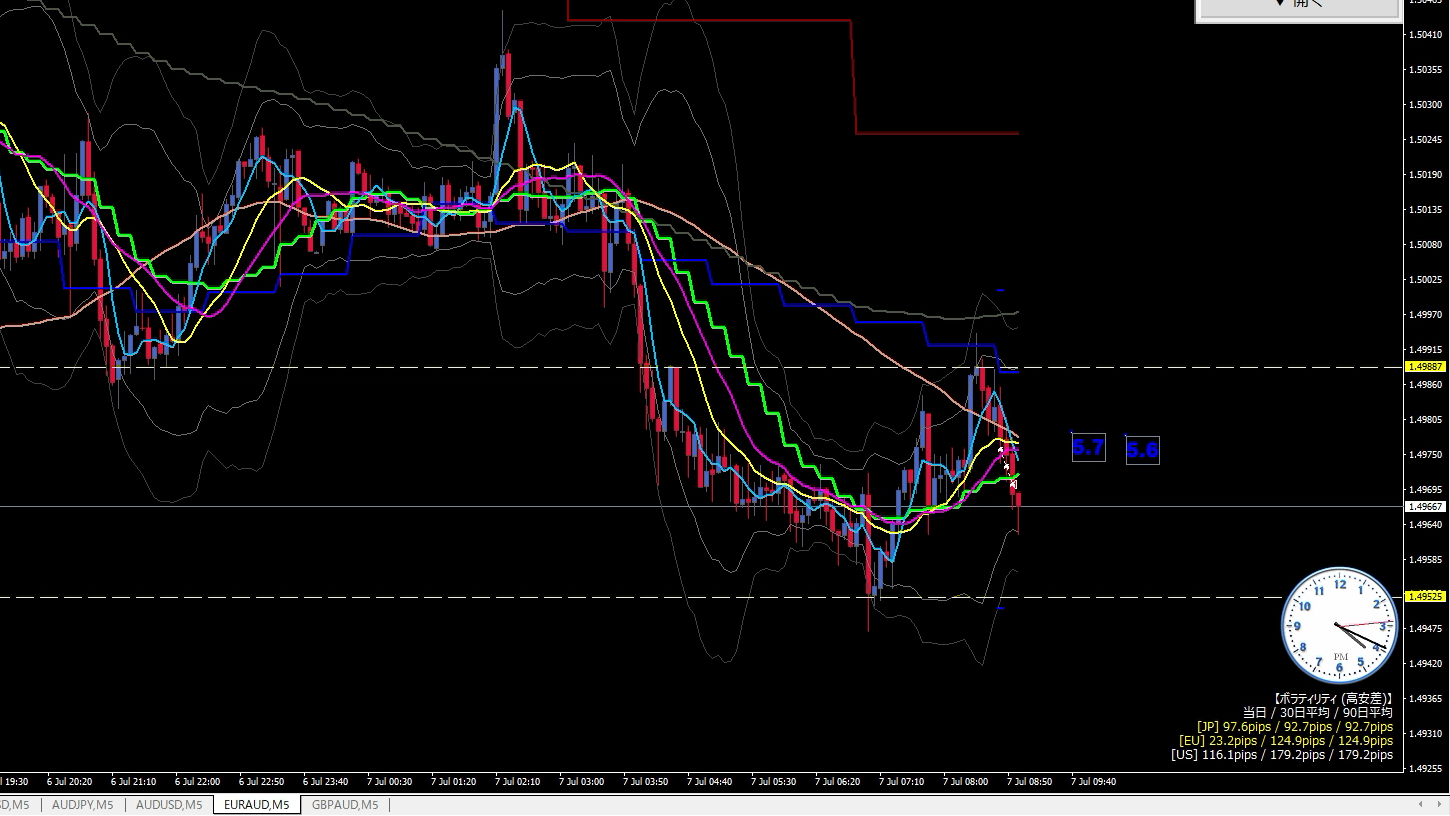Click the analog clock widget
The width and height of the screenshot is (1450, 816).
click(x=1339, y=625)
